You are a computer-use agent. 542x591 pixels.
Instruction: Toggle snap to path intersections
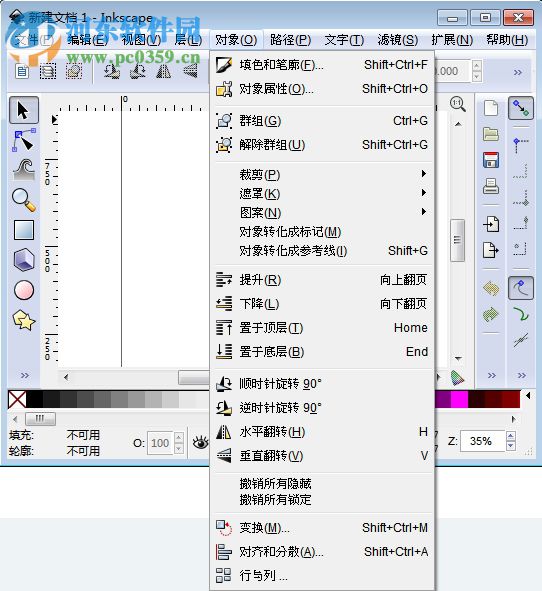521,340
